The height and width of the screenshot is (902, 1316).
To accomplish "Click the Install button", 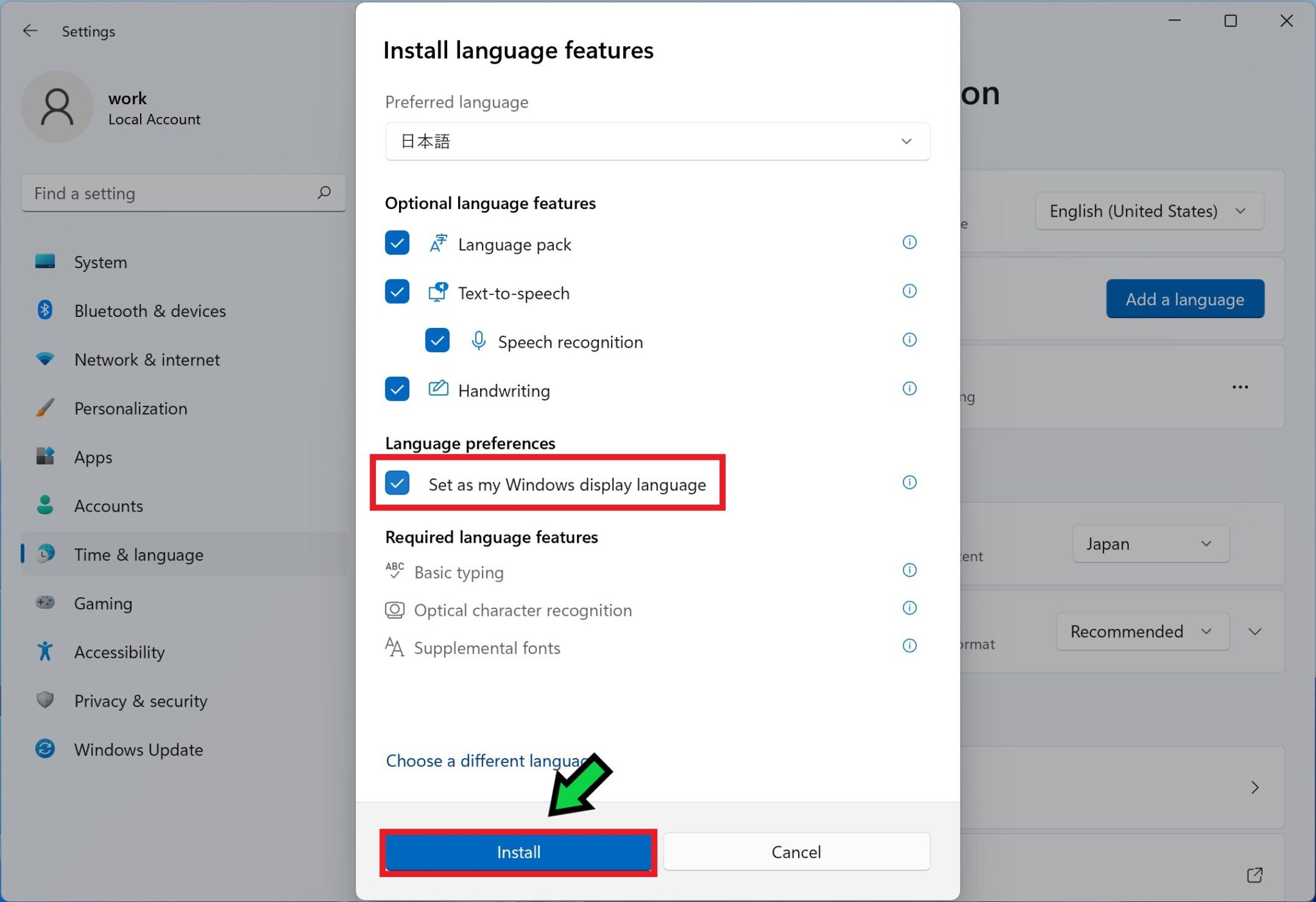I will coord(518,852).
